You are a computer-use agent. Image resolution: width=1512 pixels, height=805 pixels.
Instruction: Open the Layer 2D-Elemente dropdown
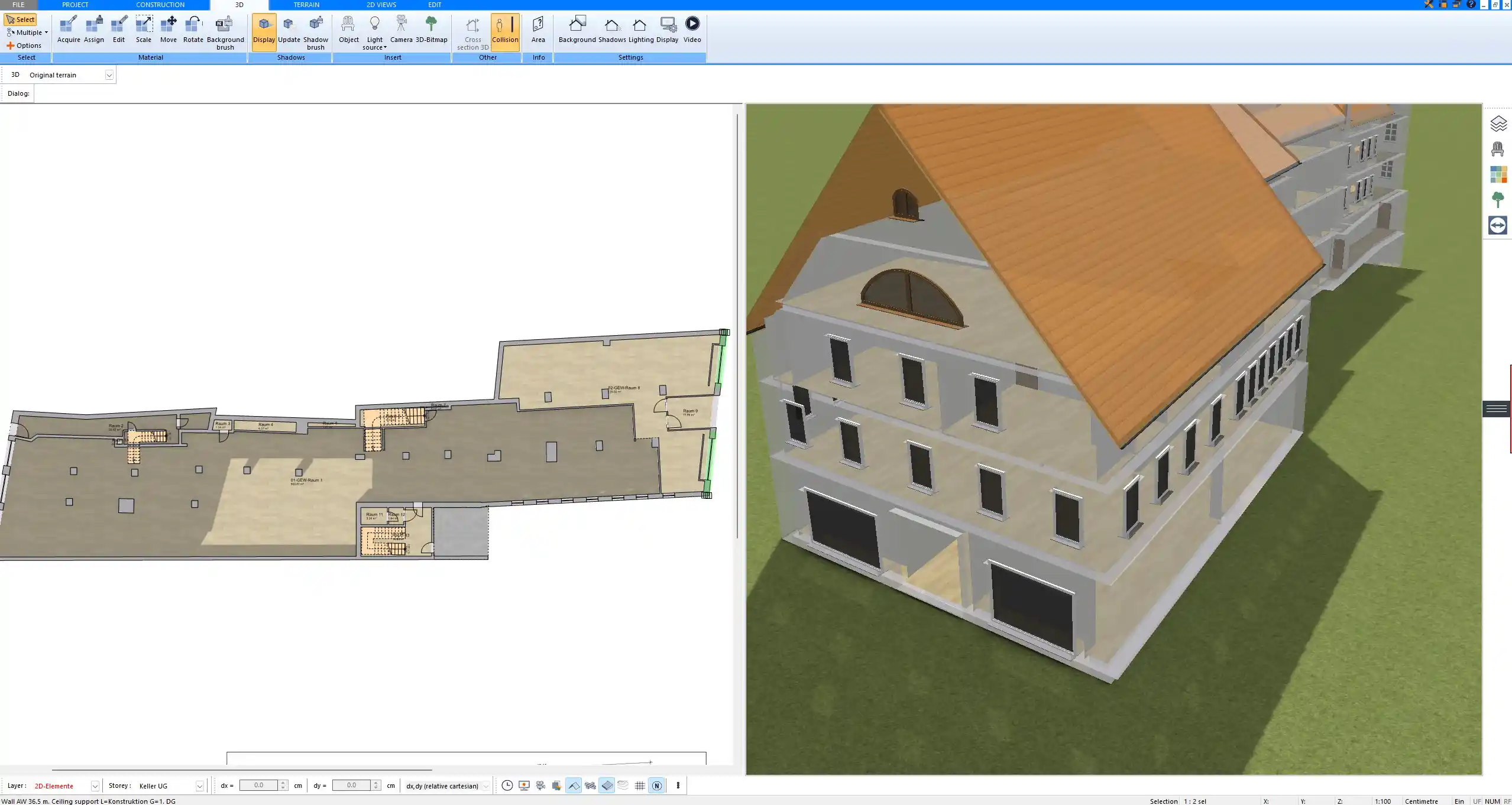coord(95,786)
